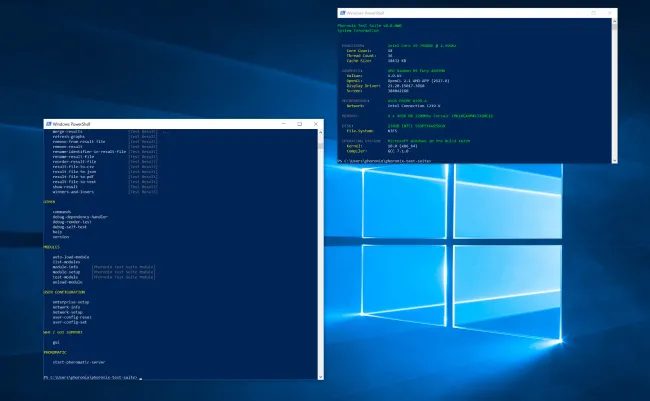Screen dimensions: 650x401
Task: Maximize the System Information PowerShell window
Action: (594, 13)
